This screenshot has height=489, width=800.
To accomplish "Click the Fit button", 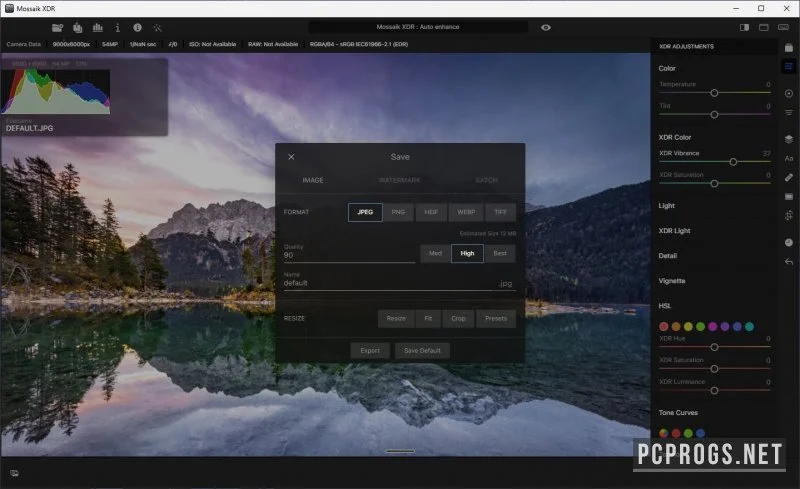I will (x=428, y=319).
